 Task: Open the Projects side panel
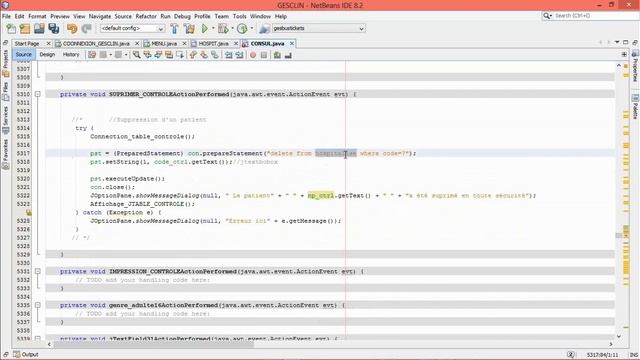point(5,64)
